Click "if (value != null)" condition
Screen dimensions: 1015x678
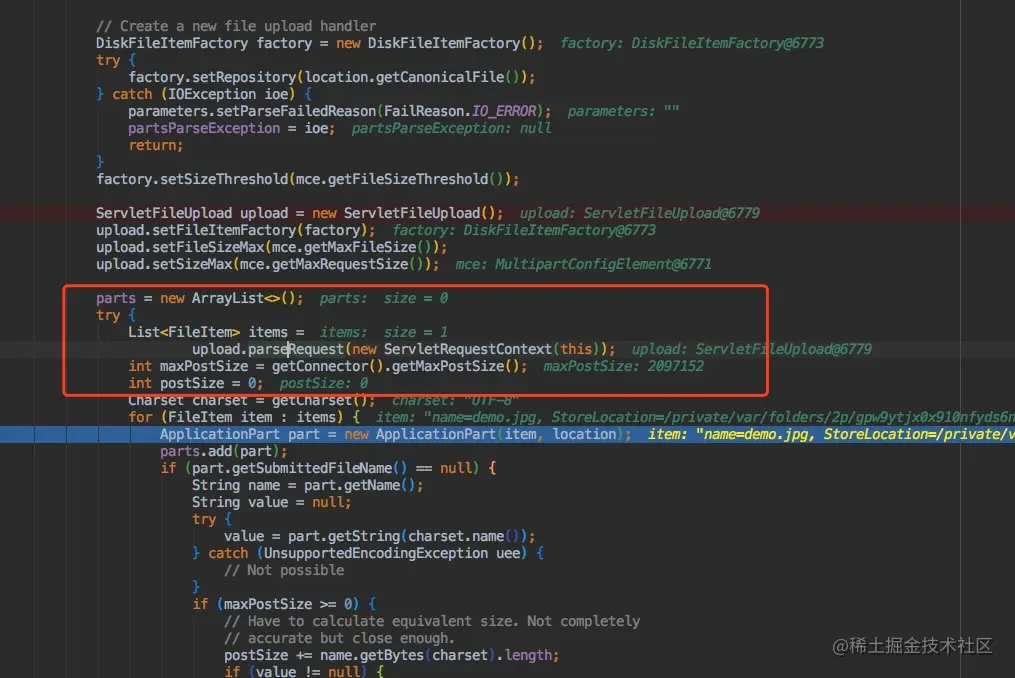(x=296, y=672)
